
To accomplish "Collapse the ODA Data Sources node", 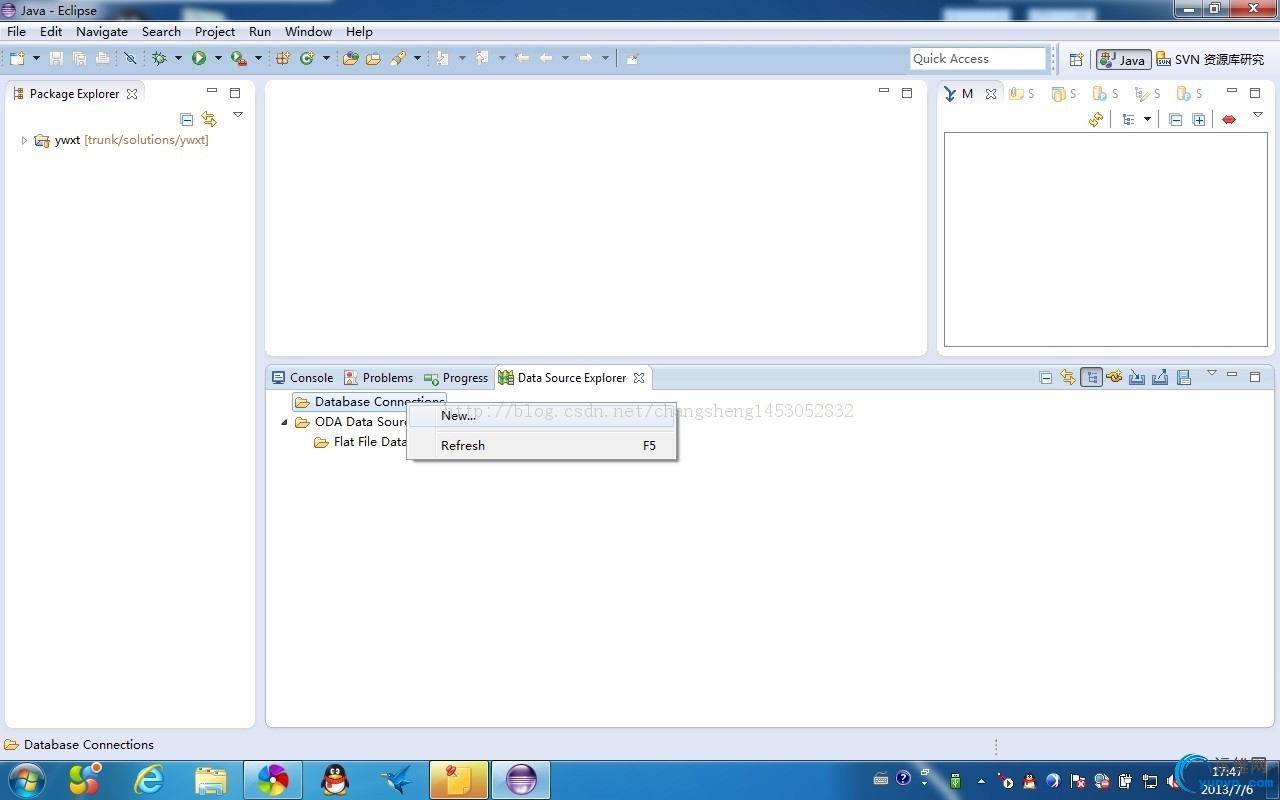I will (284, 422).
